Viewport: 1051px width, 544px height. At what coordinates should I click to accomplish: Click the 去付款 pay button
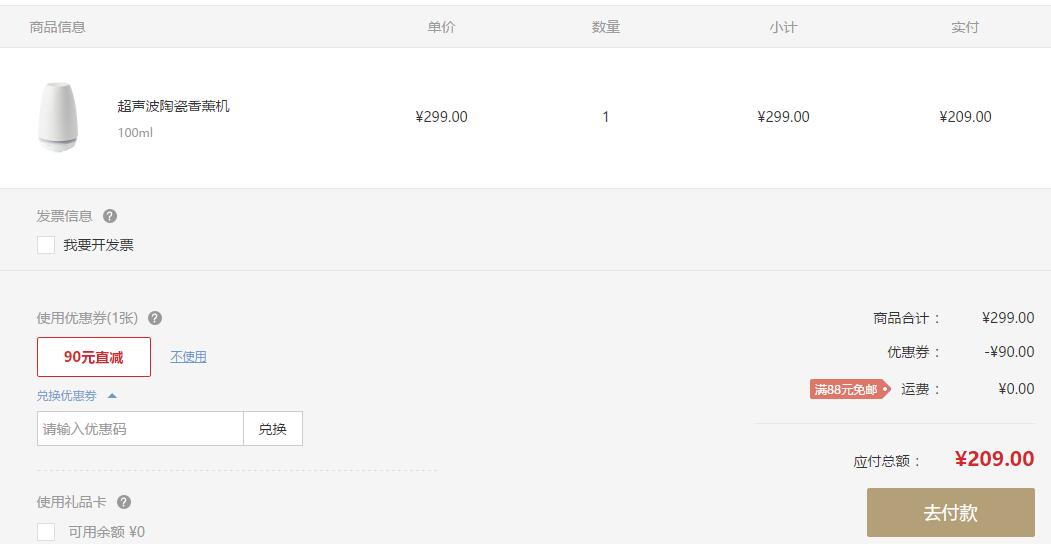(950, 513)
